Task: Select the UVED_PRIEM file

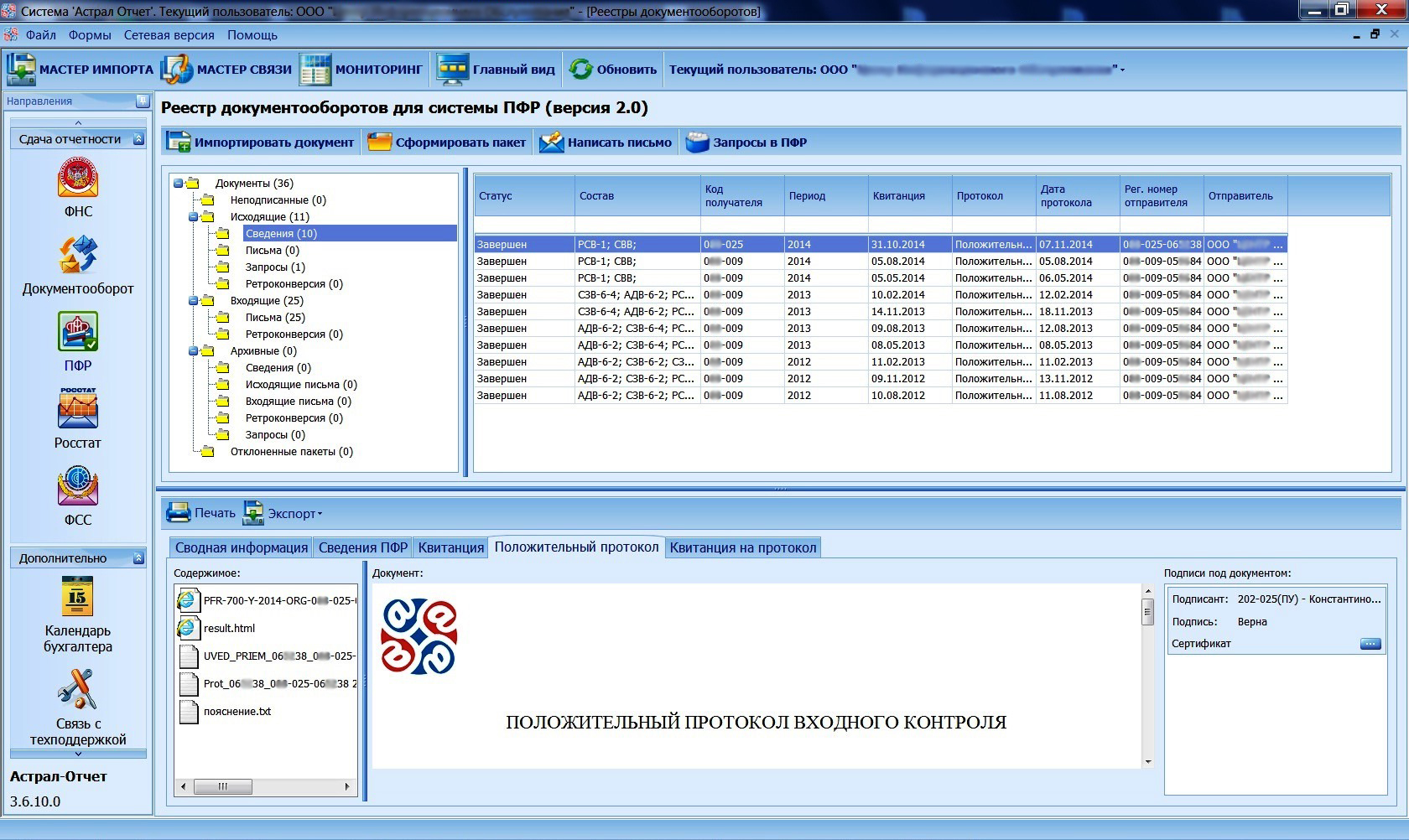Action: coord(267,656)
